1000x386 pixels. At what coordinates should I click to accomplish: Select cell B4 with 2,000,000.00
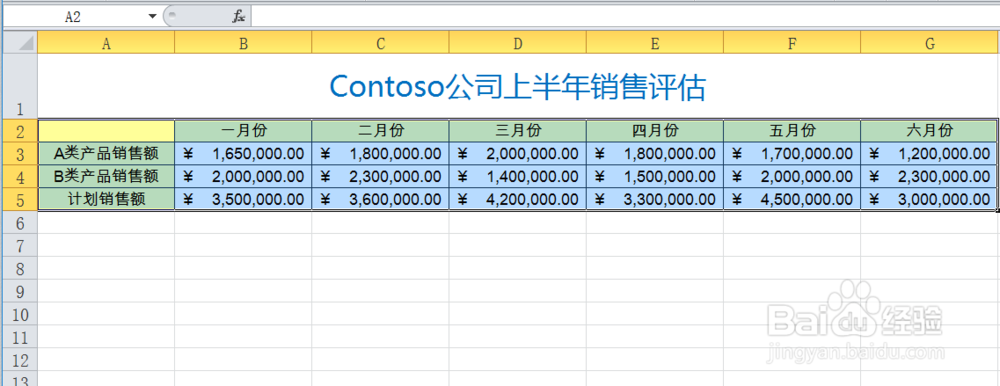(243, 176)
